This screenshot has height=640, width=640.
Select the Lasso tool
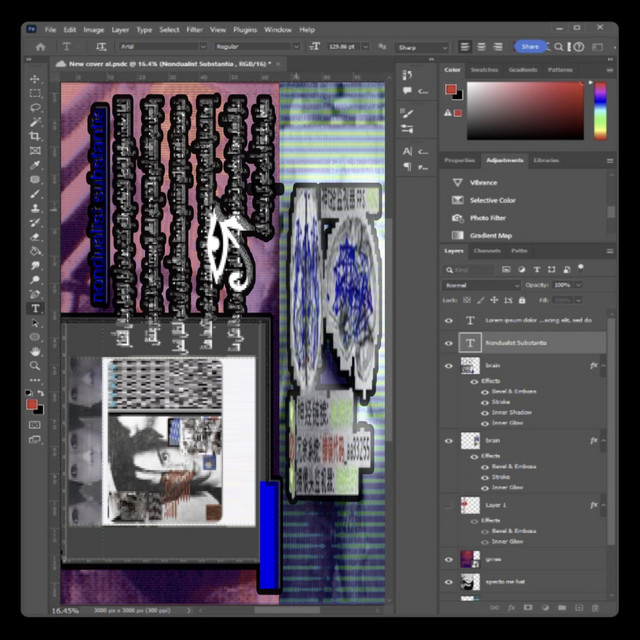[x=35, y=107]
